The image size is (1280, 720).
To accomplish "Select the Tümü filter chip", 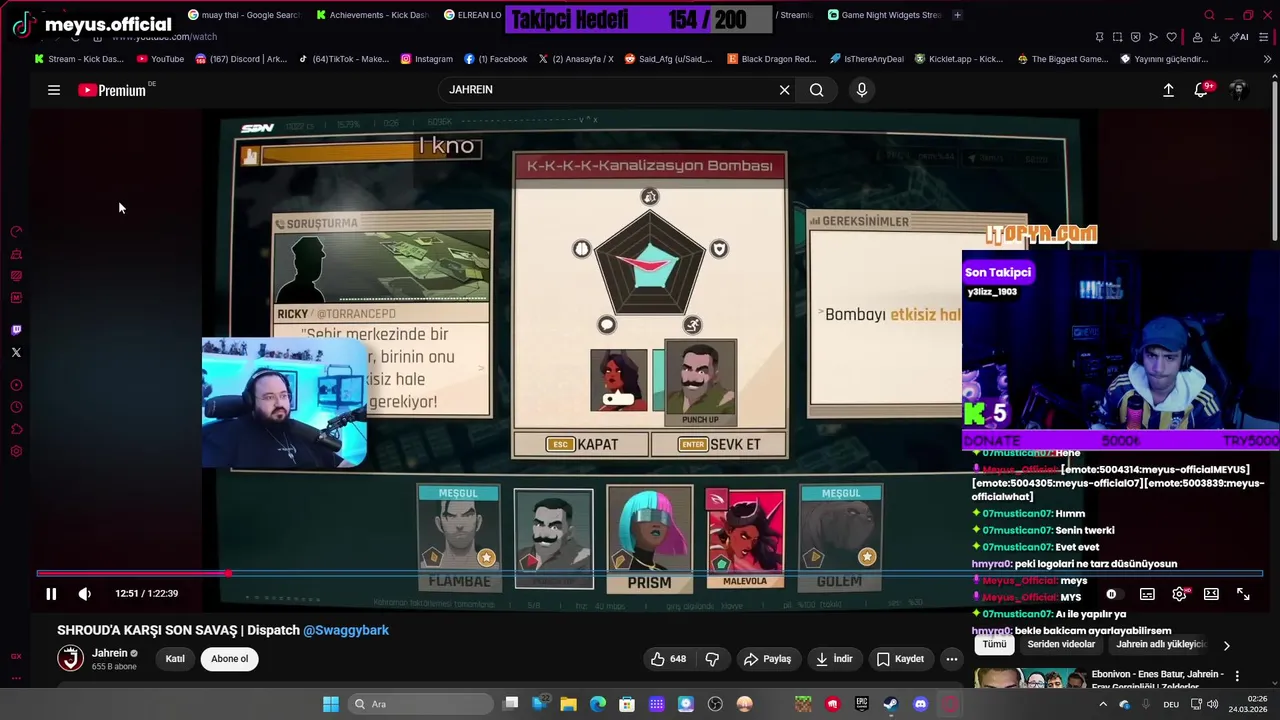I will click(994, 645).
